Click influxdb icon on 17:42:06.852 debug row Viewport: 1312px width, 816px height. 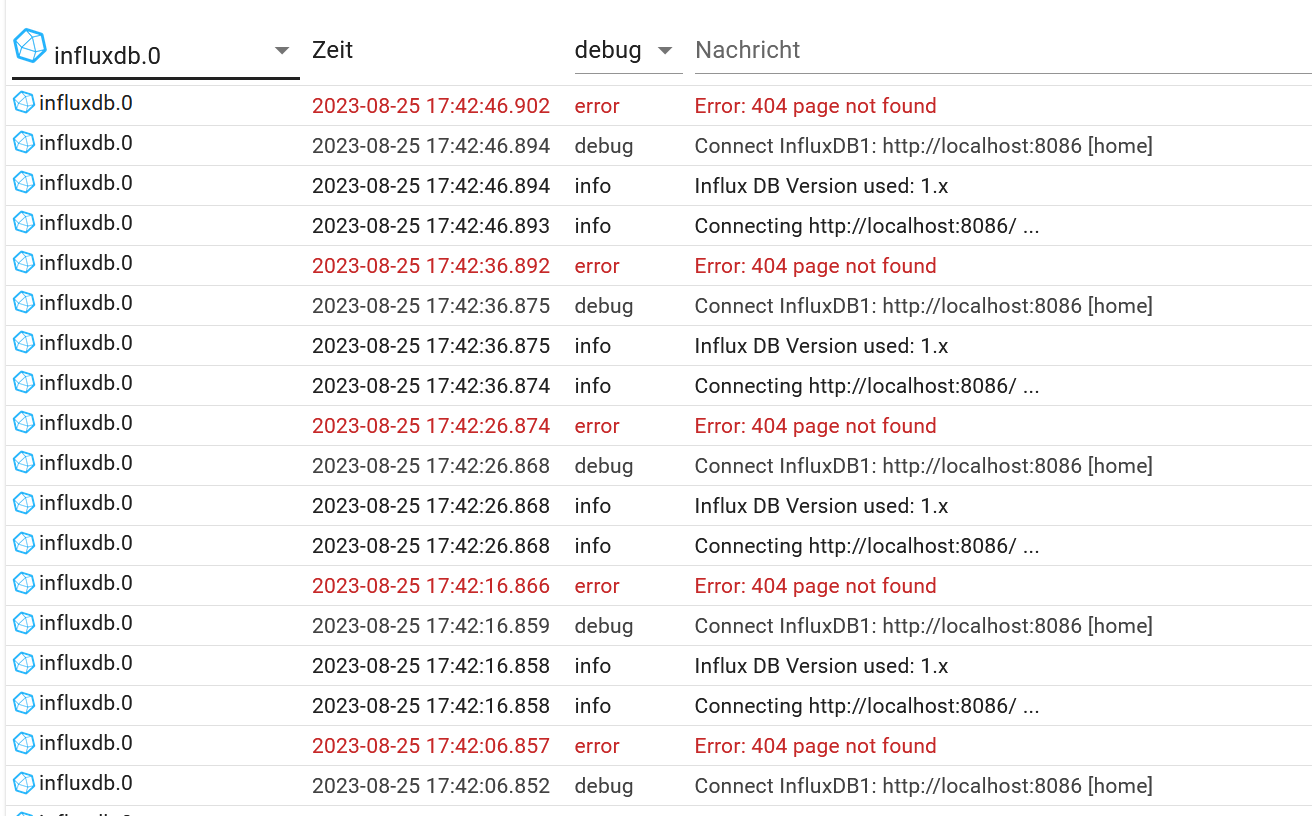[x=24, y=782]
